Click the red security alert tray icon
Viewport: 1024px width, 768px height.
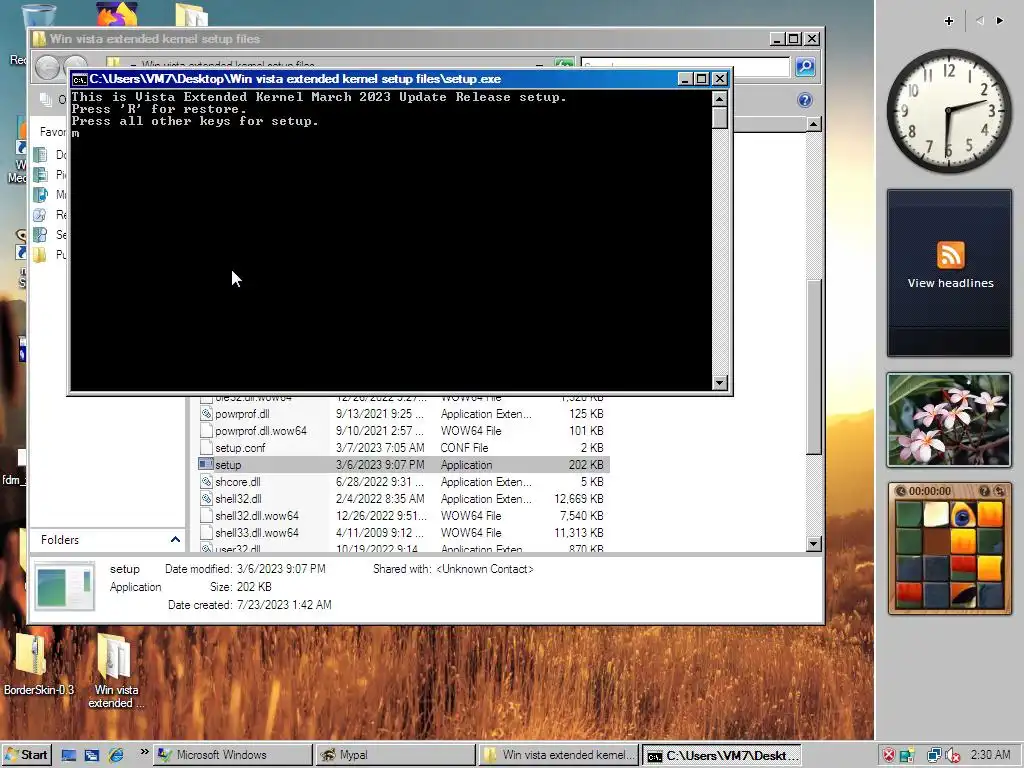tap(889, 756)
